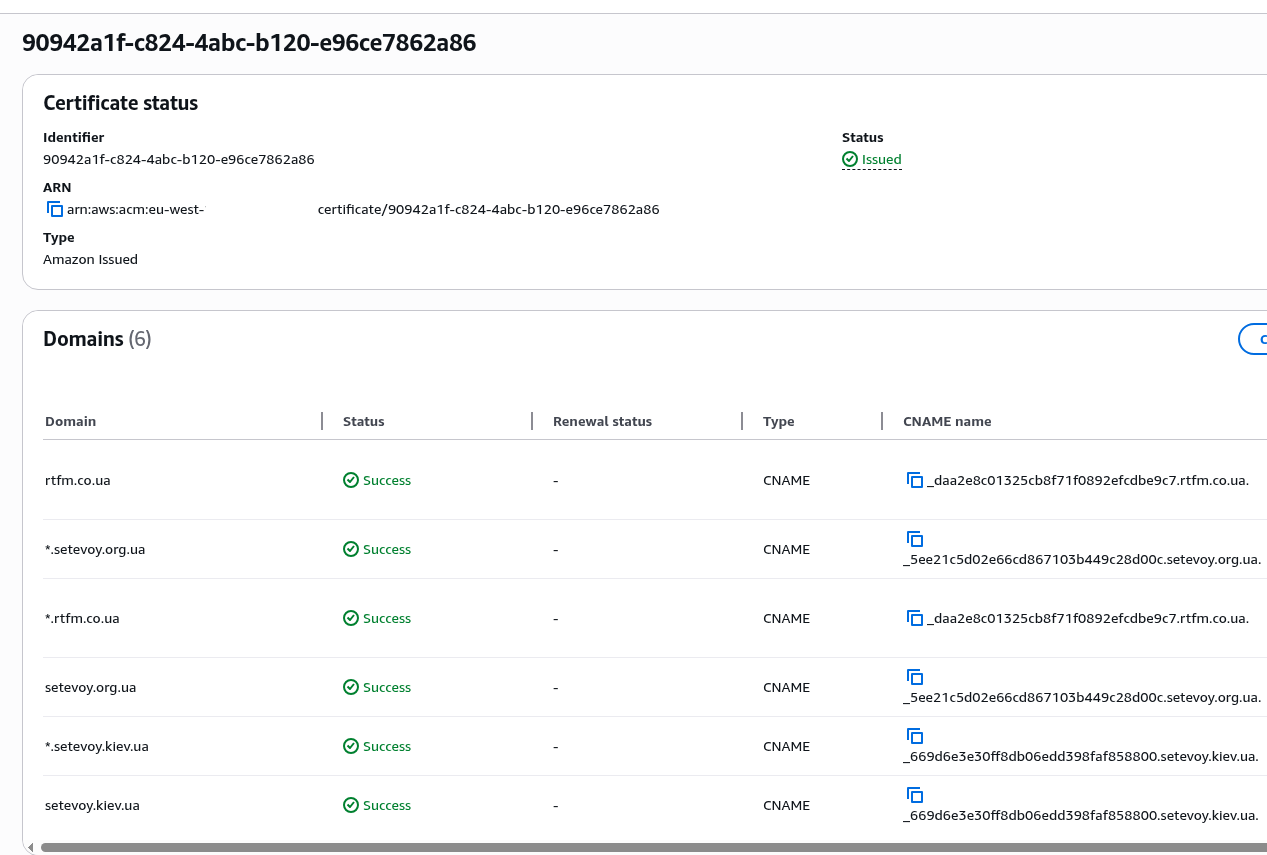Click the Issued status link
The image size is (1267, 855).
click(x=881, y=159)
